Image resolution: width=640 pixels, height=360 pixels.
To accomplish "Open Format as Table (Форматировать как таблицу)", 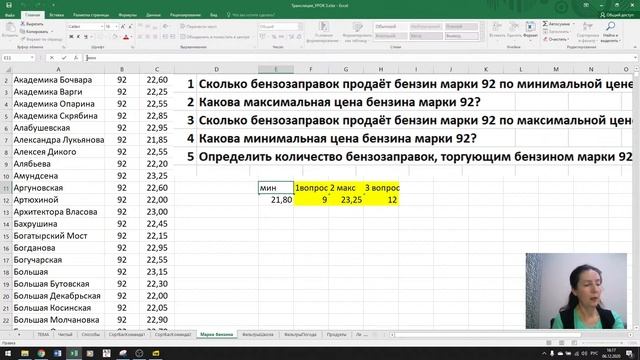I will [x=357, y=32].
